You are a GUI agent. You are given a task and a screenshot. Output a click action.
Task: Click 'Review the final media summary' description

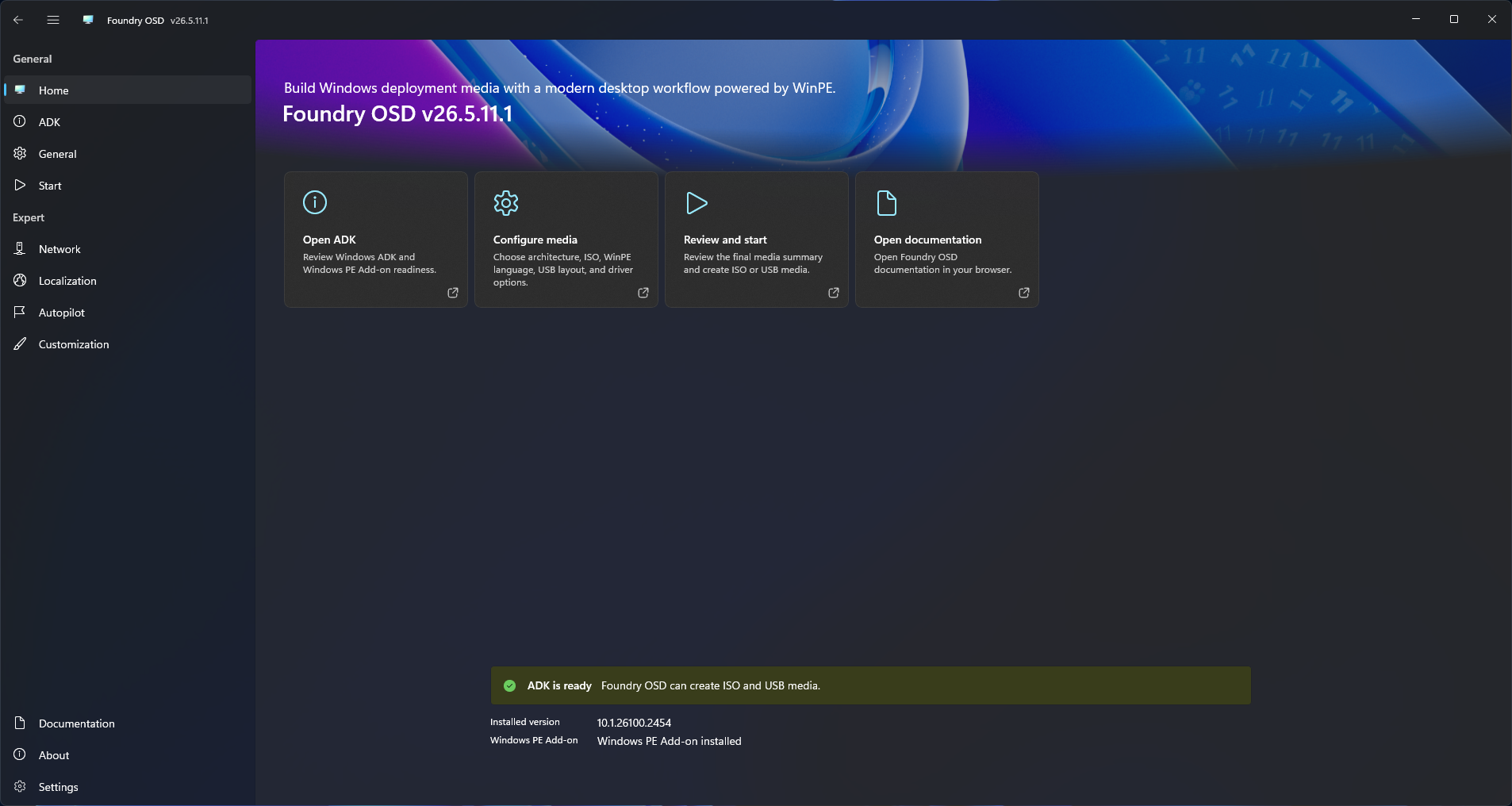(753, 263)
